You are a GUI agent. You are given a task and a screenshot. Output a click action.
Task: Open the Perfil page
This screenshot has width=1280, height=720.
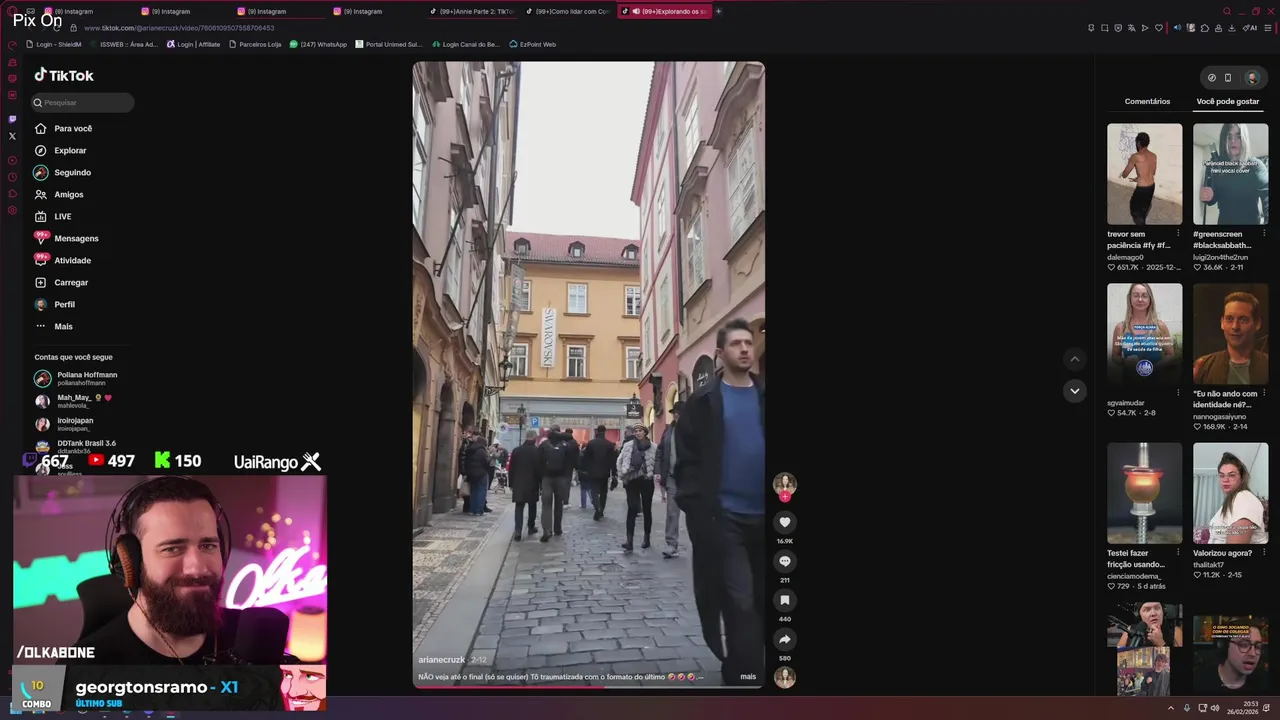pyautogui.click(x=55, y=304)
